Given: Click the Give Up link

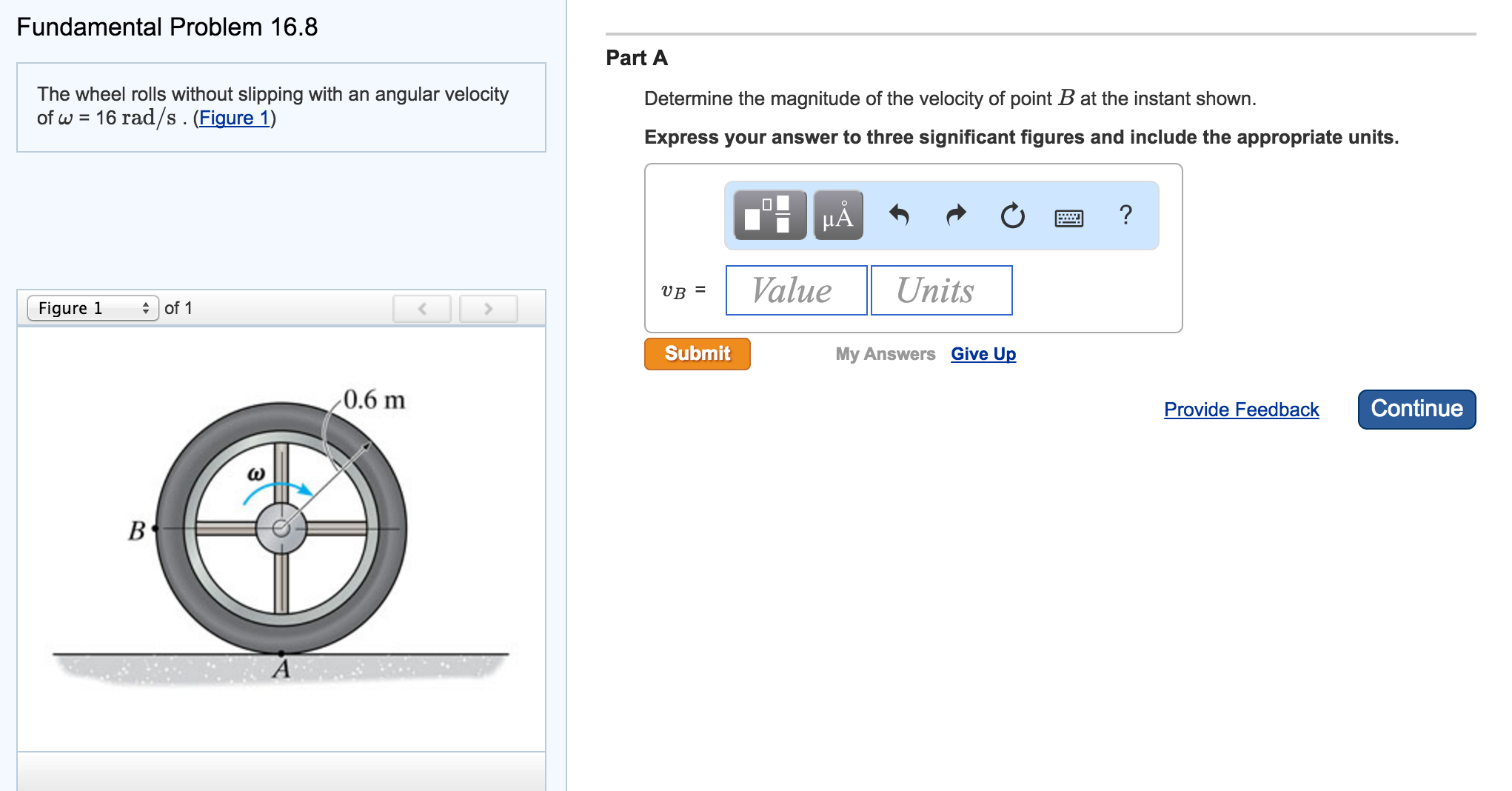Looking at the screenshot, I should click(x=983, y=354).
